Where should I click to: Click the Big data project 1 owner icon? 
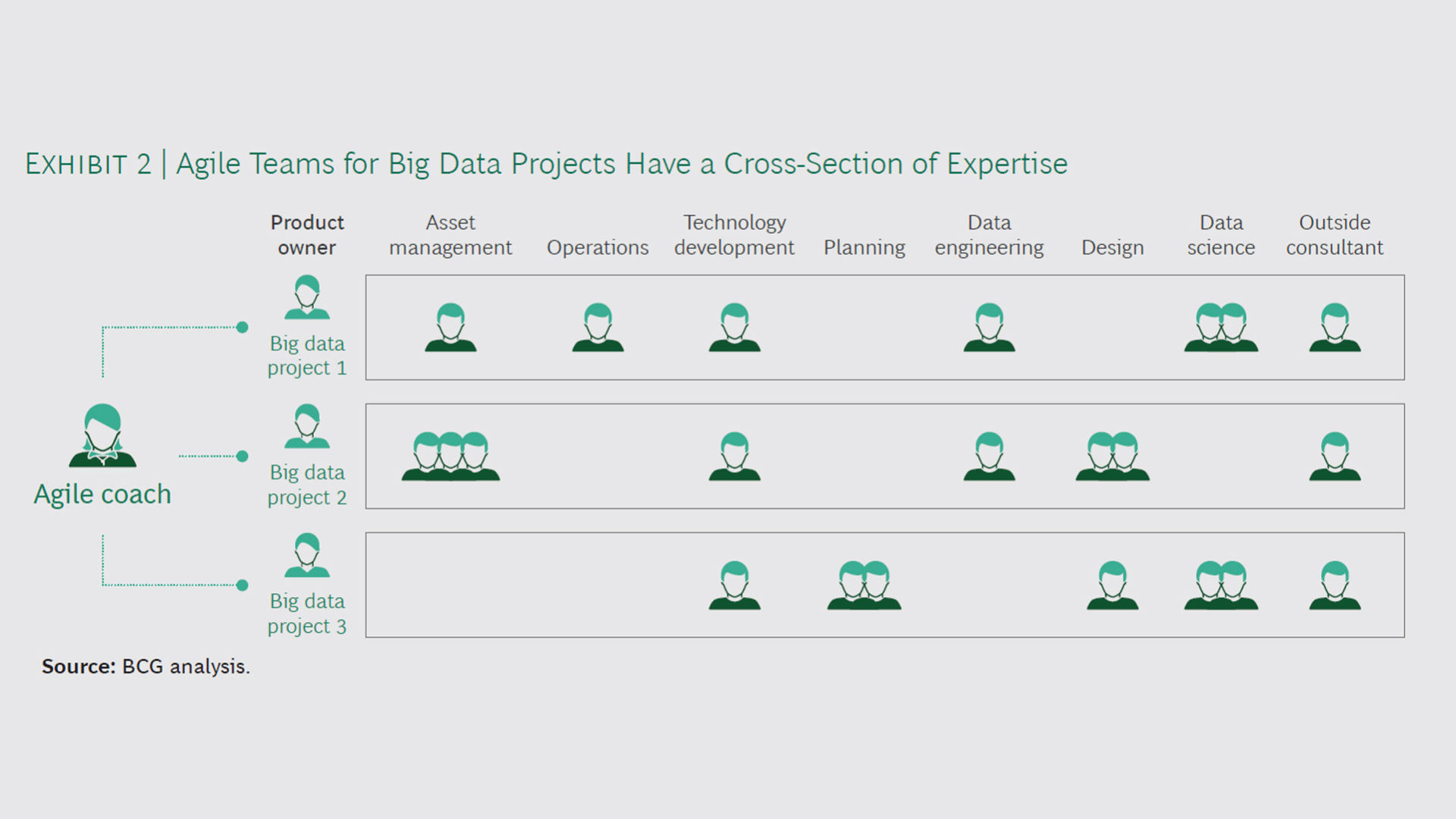307,297
